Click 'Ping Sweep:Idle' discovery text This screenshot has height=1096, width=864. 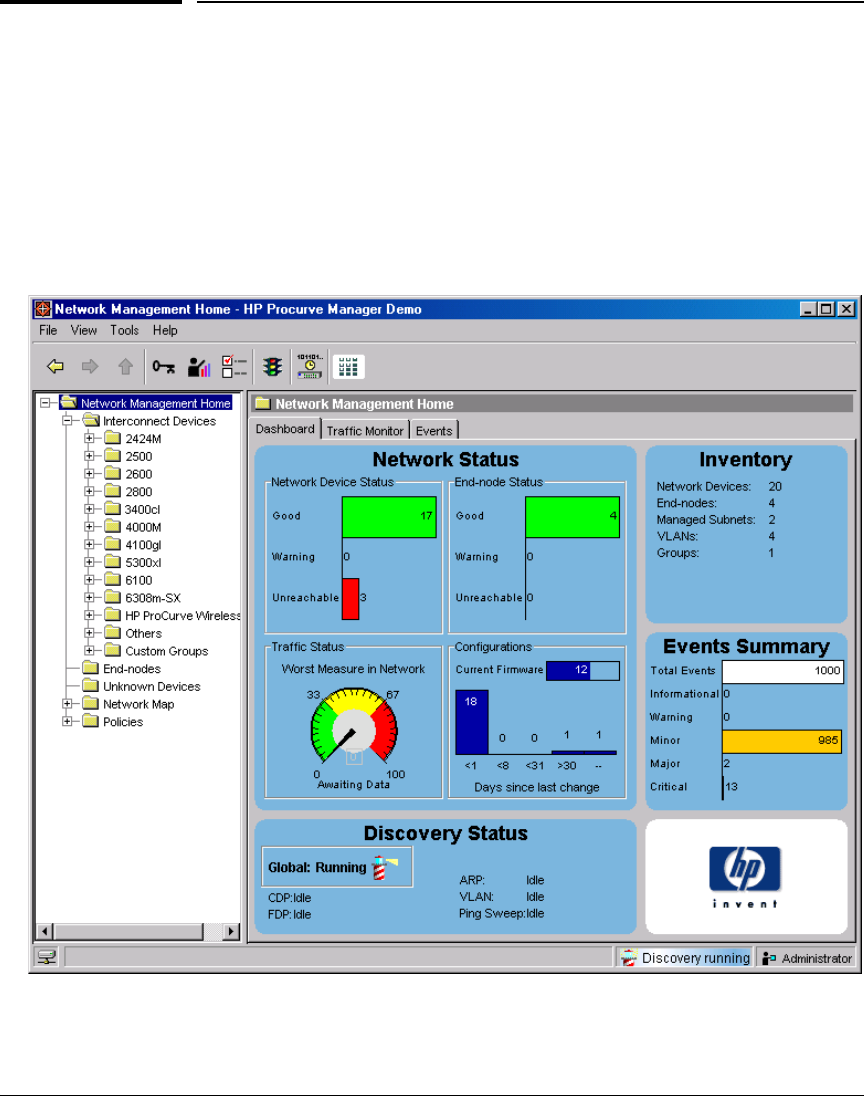click(x=501, y=913)
